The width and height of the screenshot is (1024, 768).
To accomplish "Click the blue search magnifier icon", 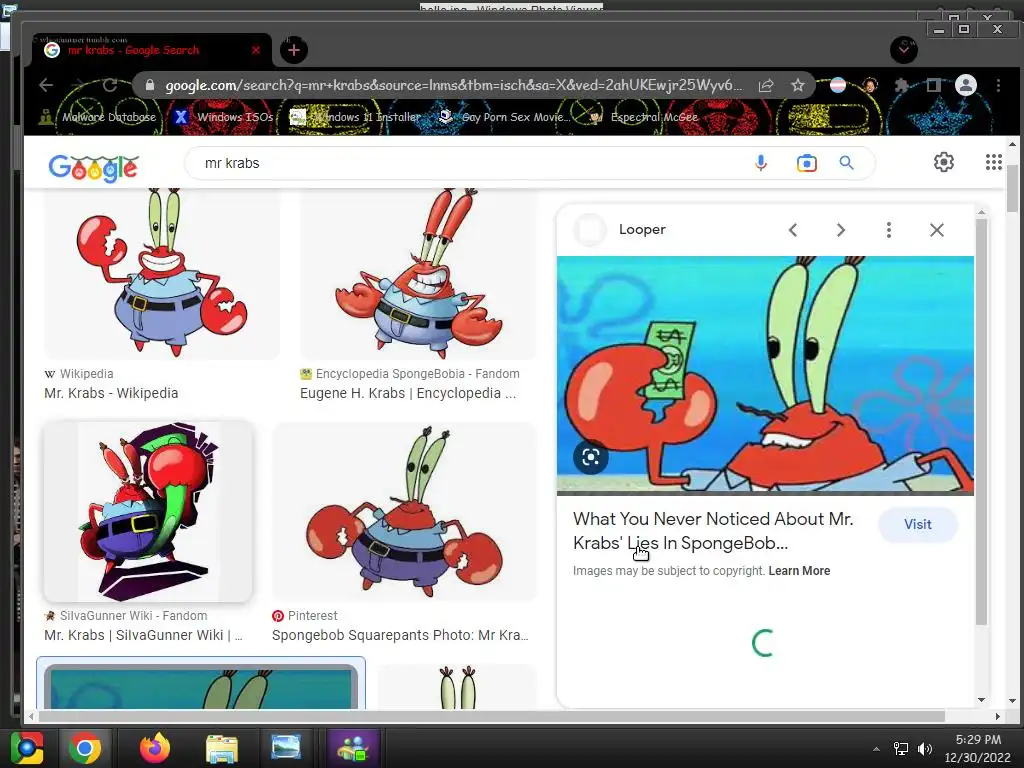I will point(846,163).
